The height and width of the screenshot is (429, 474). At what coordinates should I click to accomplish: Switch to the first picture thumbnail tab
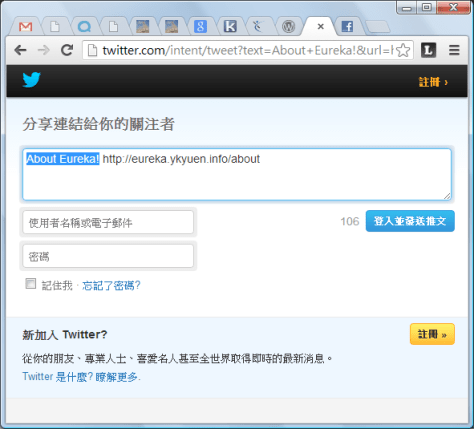pyautogui.click(x=143, y=26)
